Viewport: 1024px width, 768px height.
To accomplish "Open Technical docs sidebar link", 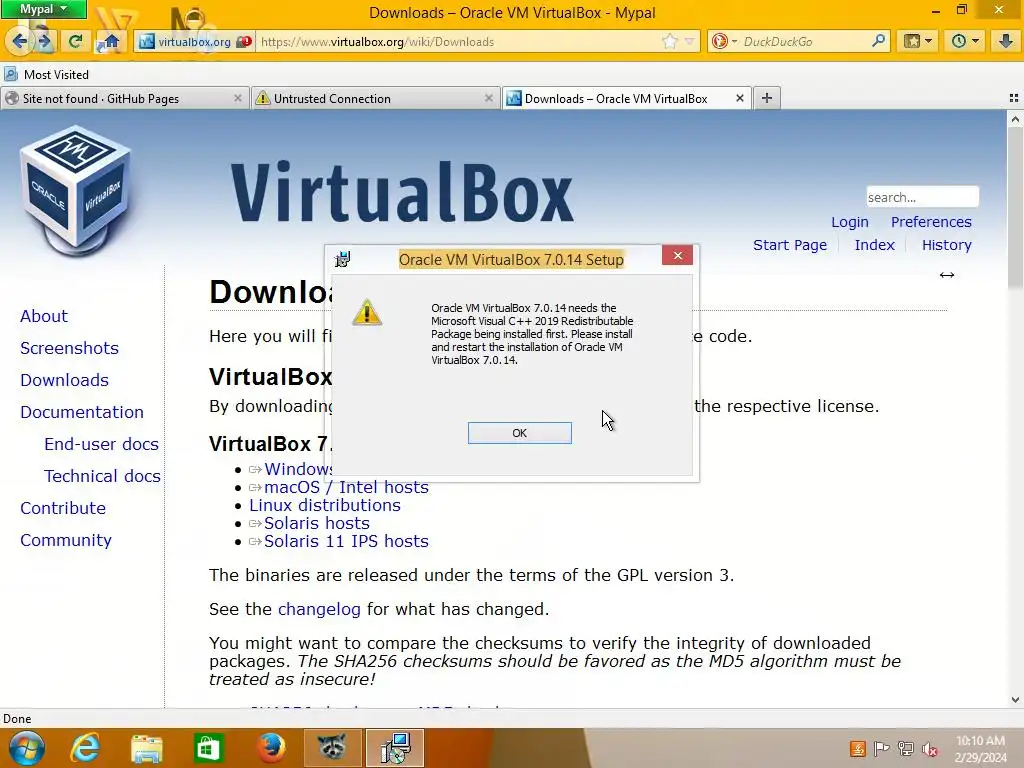I will pyautogui.click(x=102, y=476).
